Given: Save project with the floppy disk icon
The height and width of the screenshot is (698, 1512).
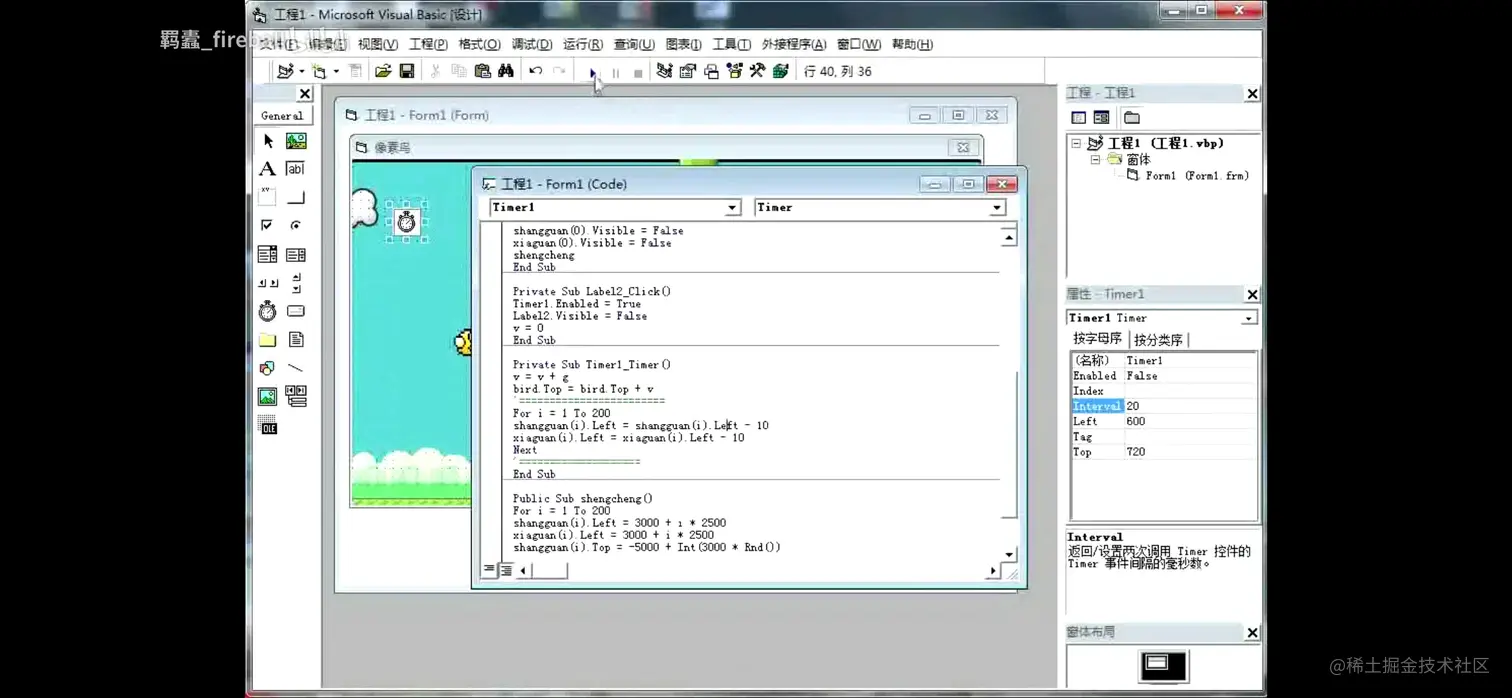Looking at the screenshot, I should click(x=407, y=71).
